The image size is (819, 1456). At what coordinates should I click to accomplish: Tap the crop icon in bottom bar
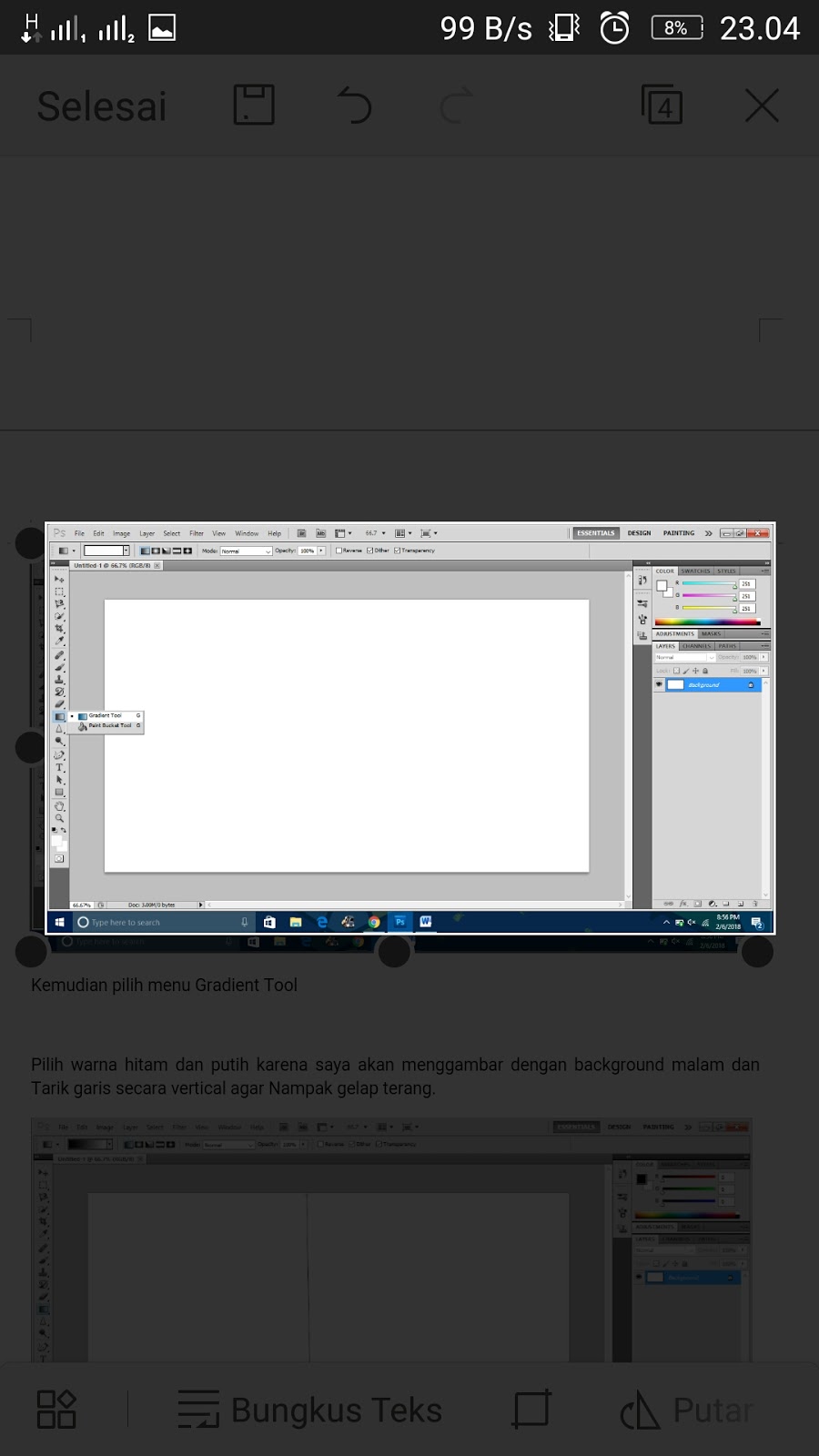coord(531,1410)
